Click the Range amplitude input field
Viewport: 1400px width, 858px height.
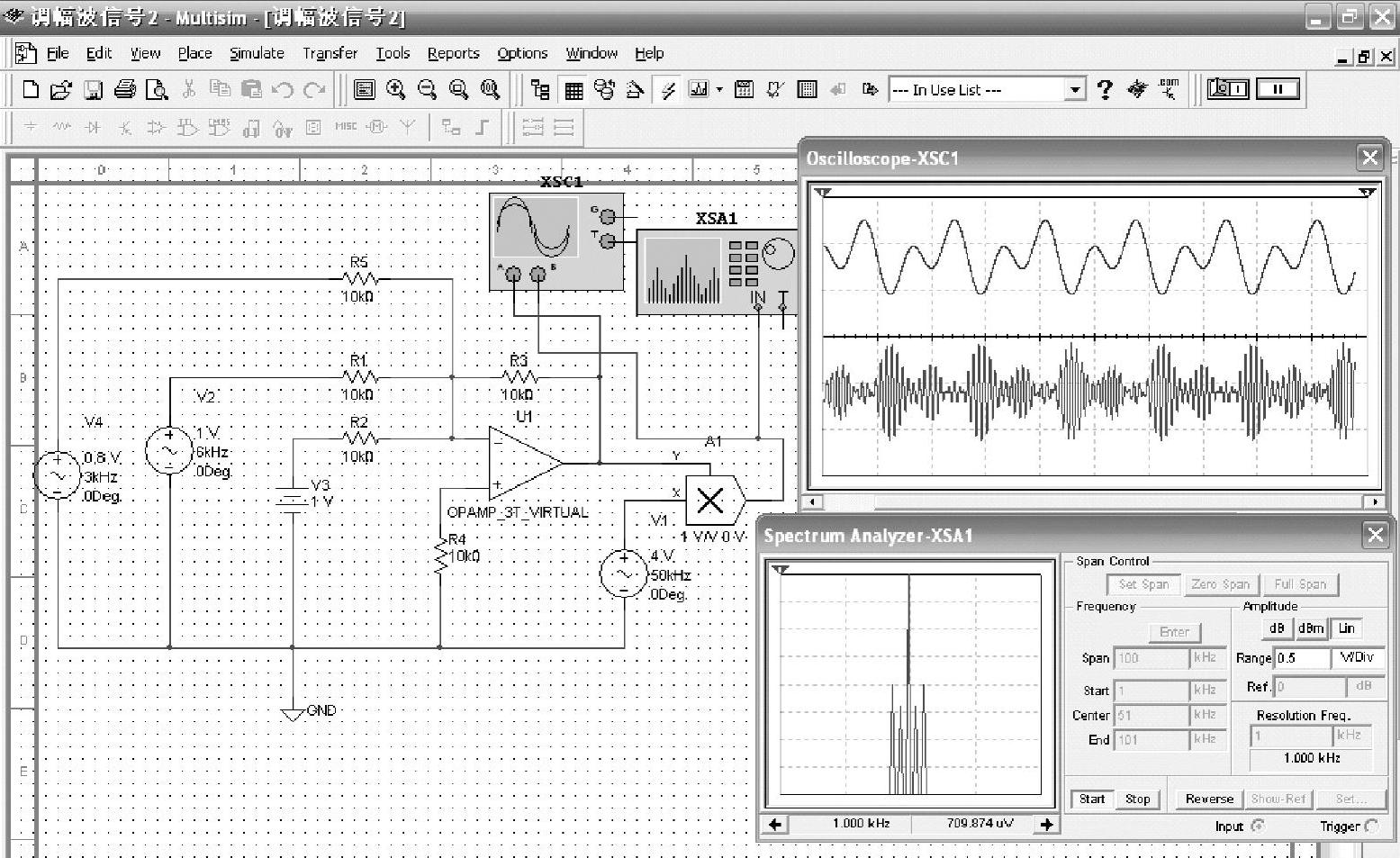click(x=1302, y=658)
